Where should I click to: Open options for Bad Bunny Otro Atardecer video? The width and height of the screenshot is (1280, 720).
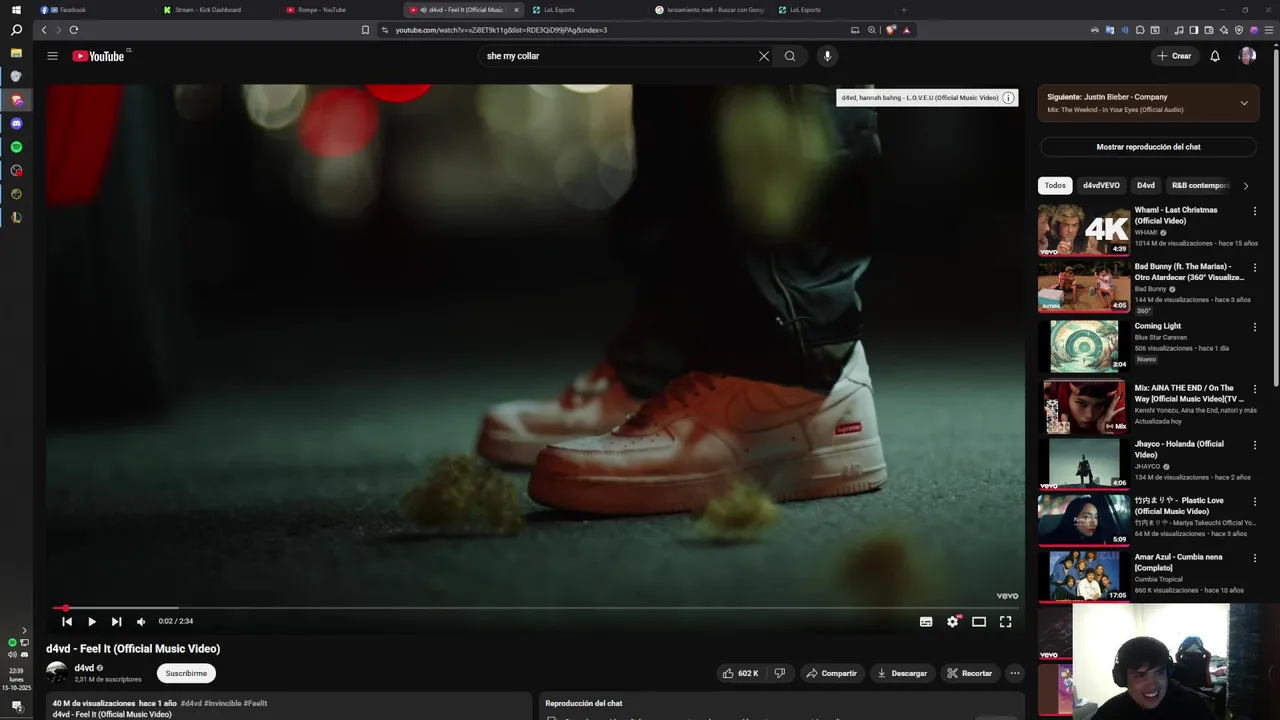(1254, 268)
